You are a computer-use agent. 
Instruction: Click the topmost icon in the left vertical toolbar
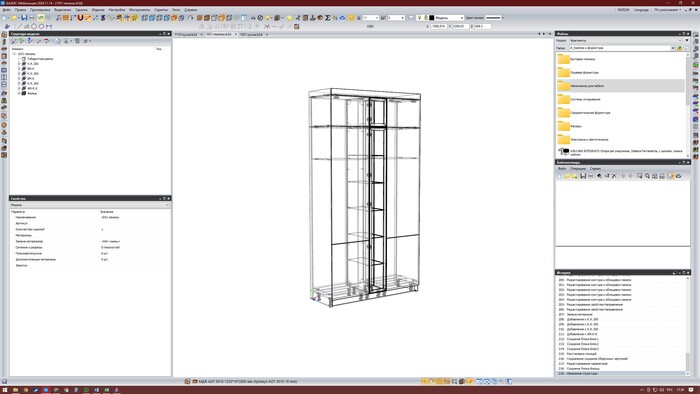click(4, 34)
